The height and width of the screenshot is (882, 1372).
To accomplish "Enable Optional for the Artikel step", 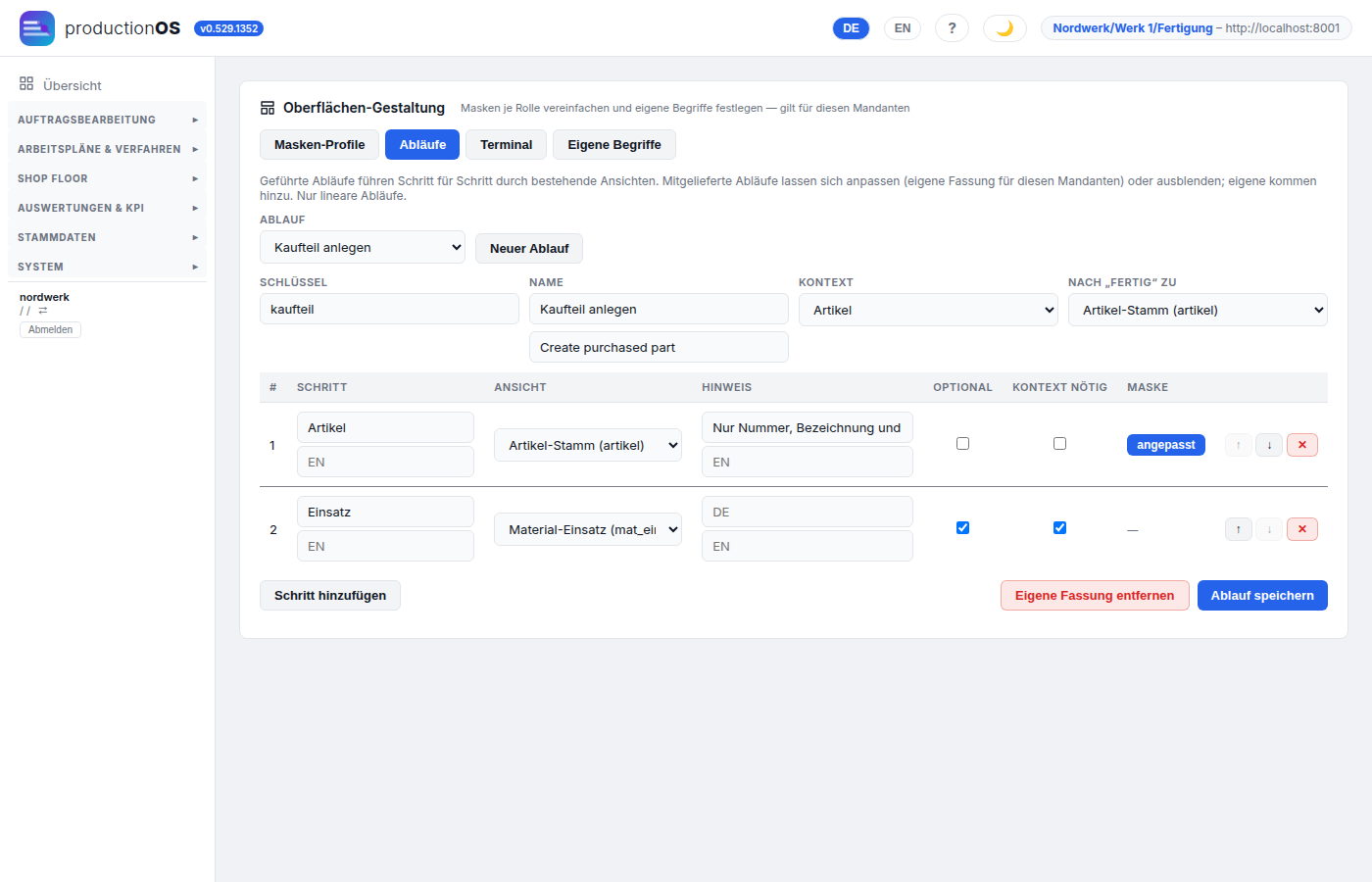I will 962,444.
